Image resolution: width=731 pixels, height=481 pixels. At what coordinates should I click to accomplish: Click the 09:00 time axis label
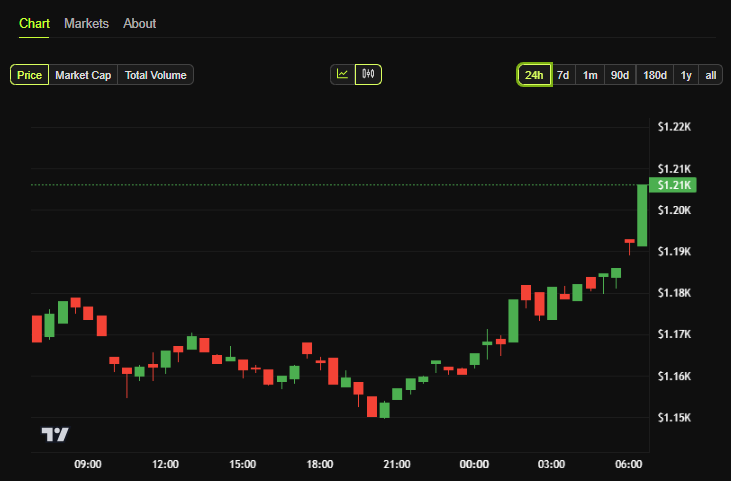88,464
